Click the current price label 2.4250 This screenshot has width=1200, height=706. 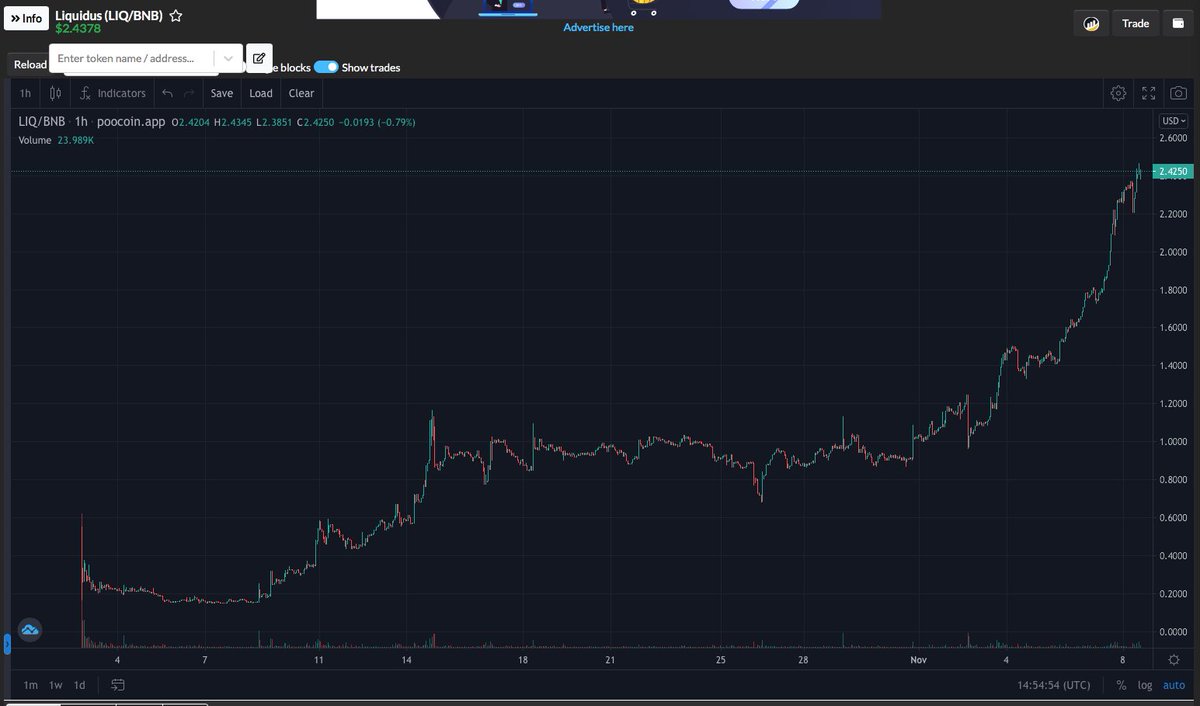pos(1171,172)
